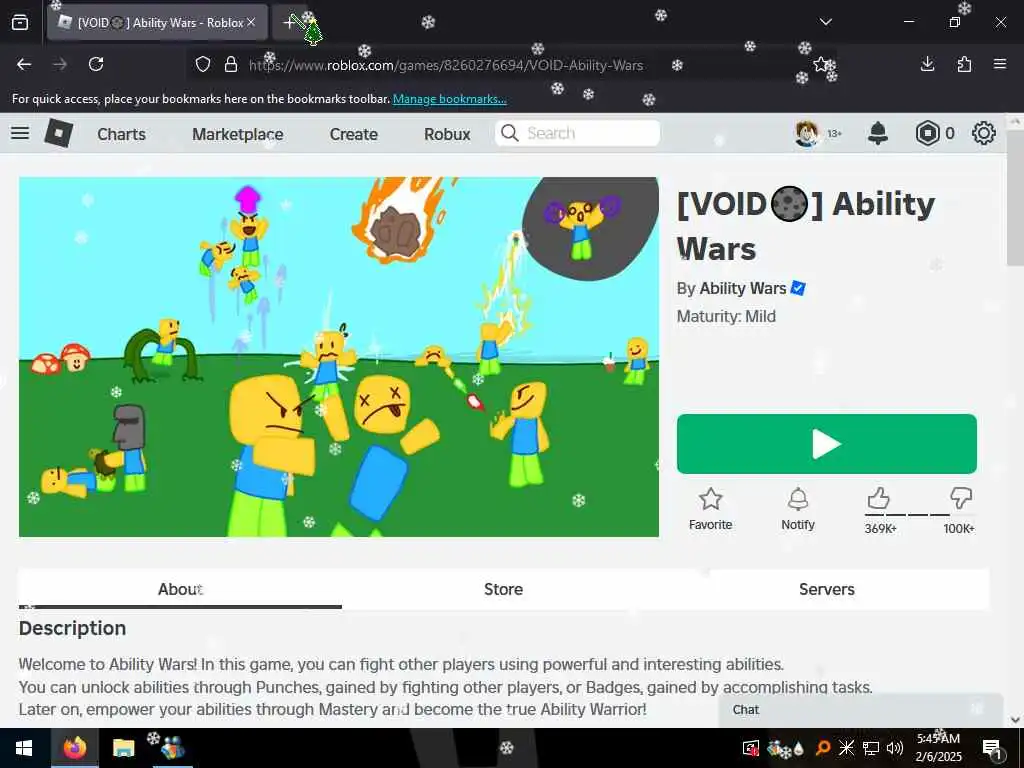Open the browser downloads panel

927,64
